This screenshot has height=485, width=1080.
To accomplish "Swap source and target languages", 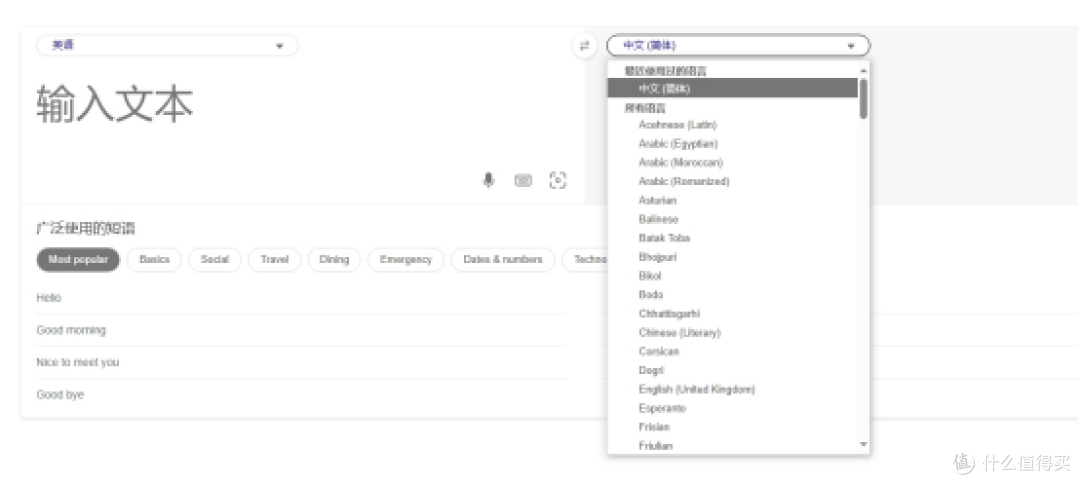I will [584, 46].
